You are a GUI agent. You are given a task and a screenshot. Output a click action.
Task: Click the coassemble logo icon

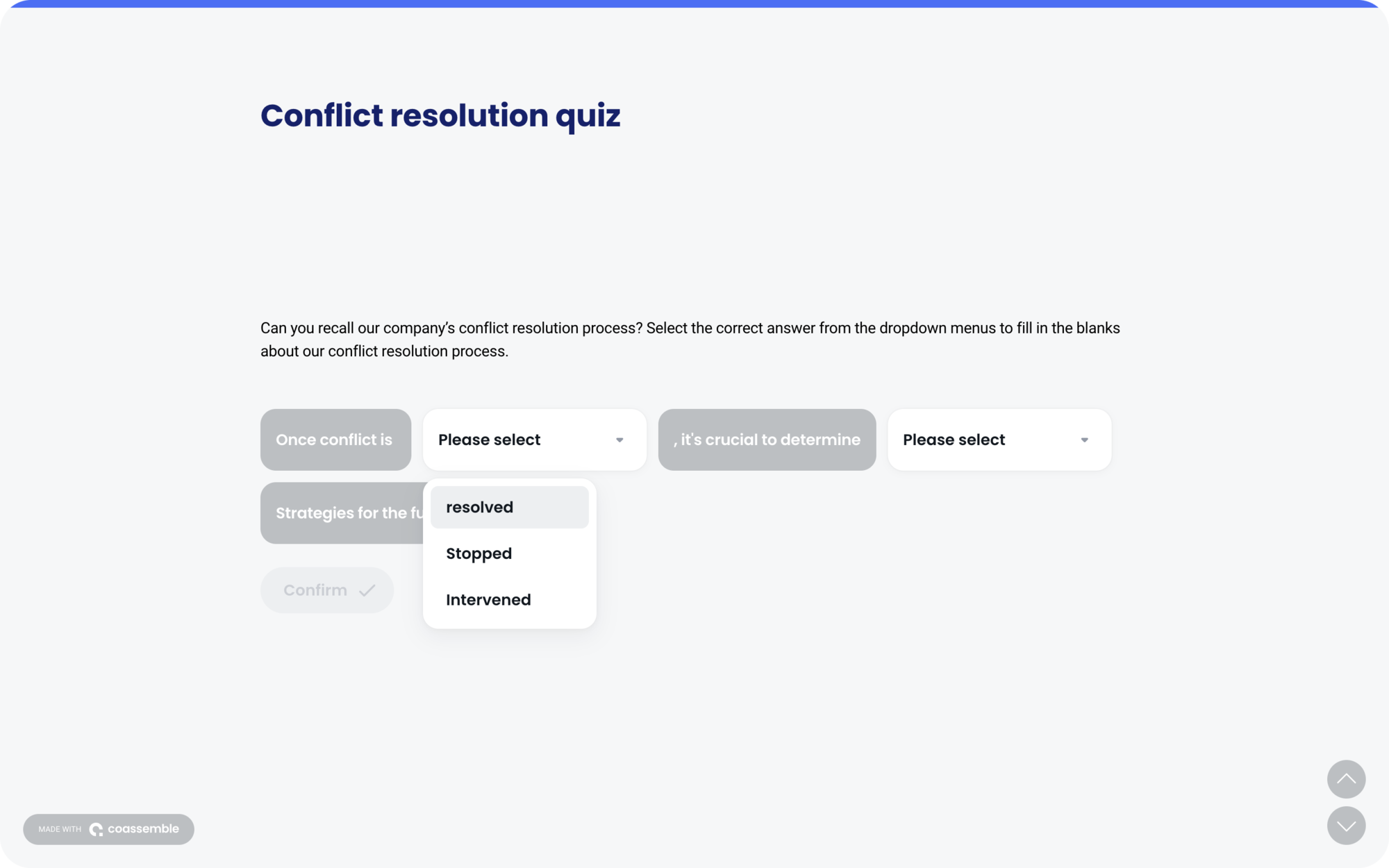tap(97, 828)
